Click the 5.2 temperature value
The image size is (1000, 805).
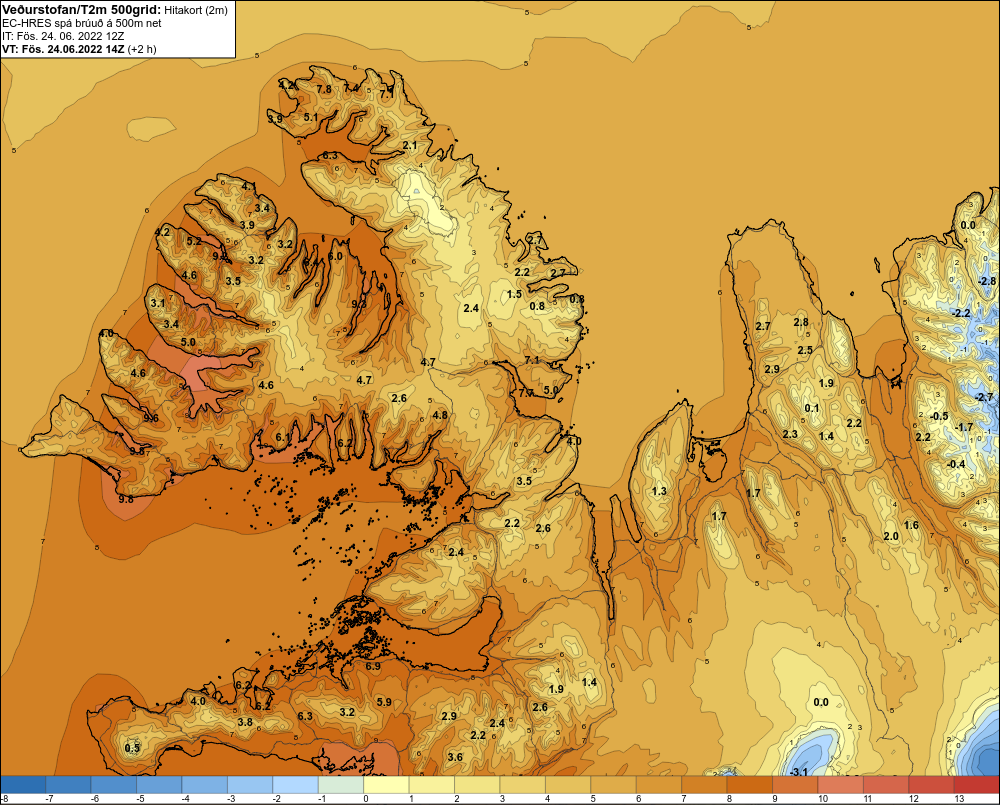tap(194, 241)
